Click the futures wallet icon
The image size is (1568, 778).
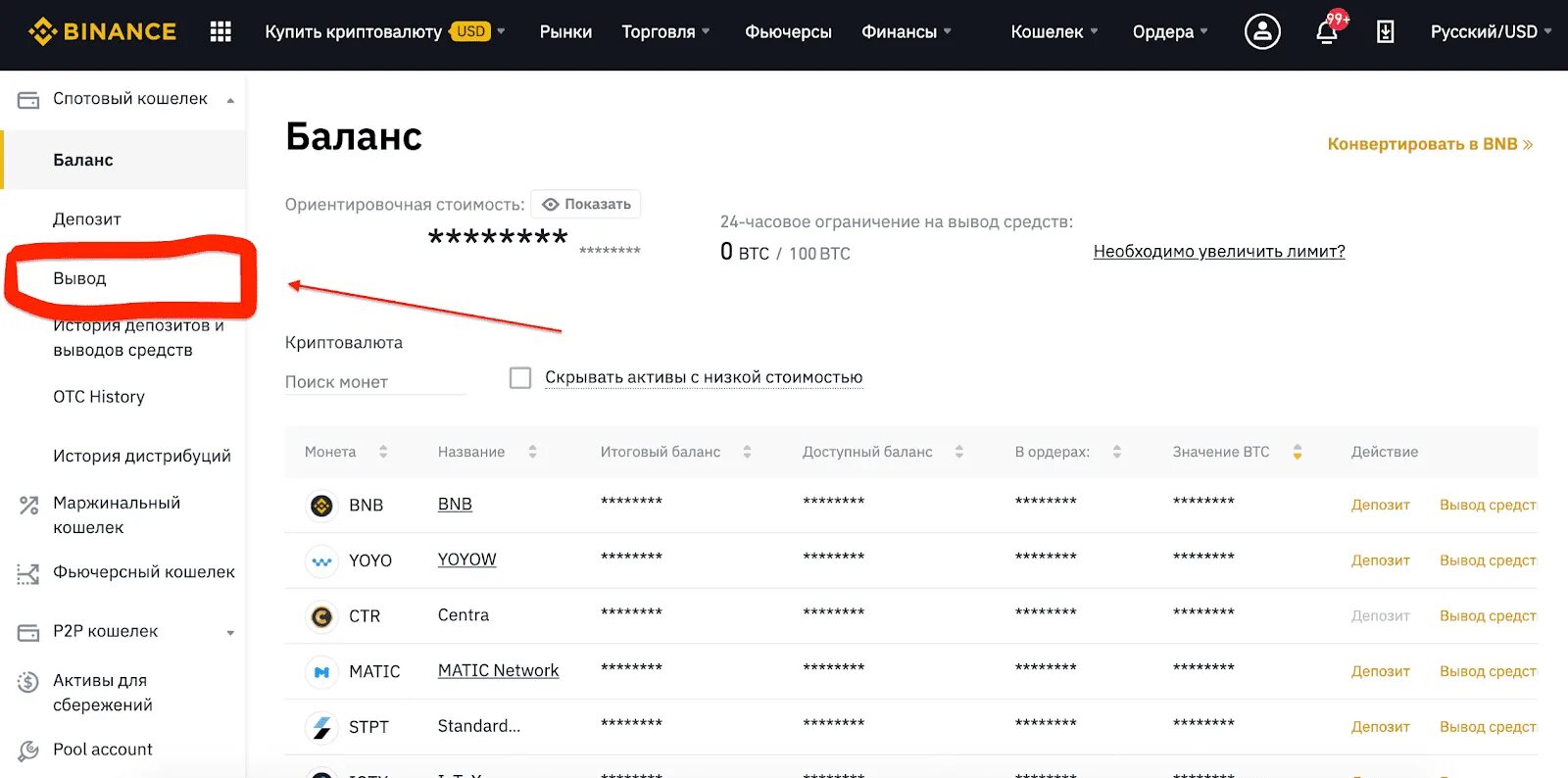coord(28,573)
